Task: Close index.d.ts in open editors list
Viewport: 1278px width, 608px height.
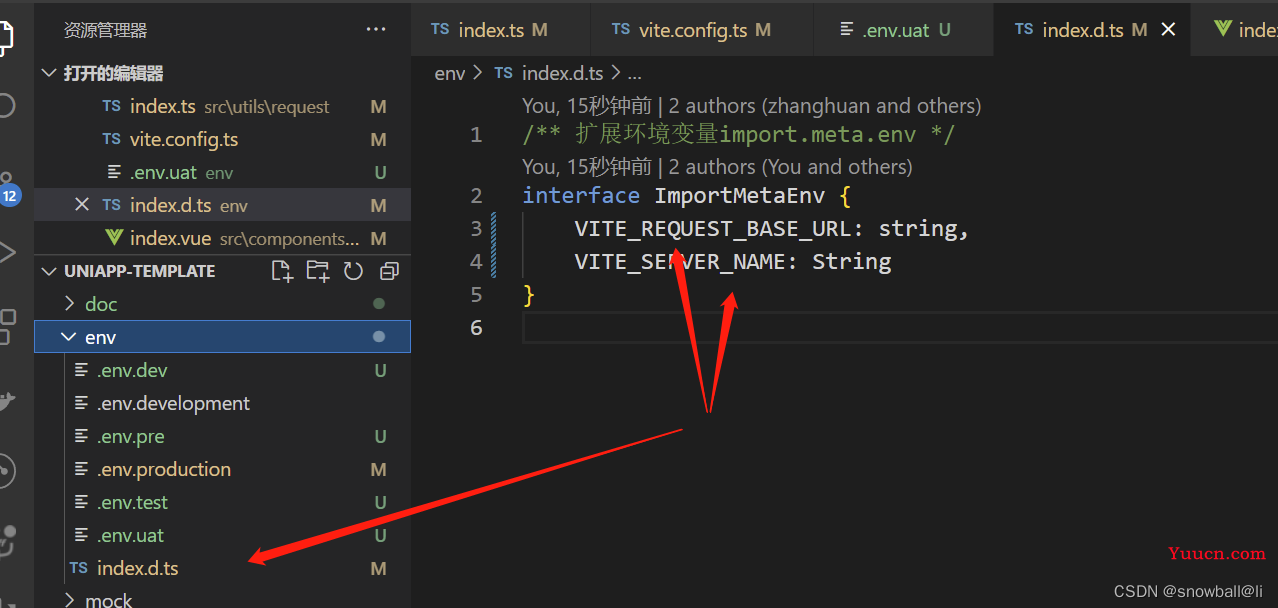Action: point(82,205)
